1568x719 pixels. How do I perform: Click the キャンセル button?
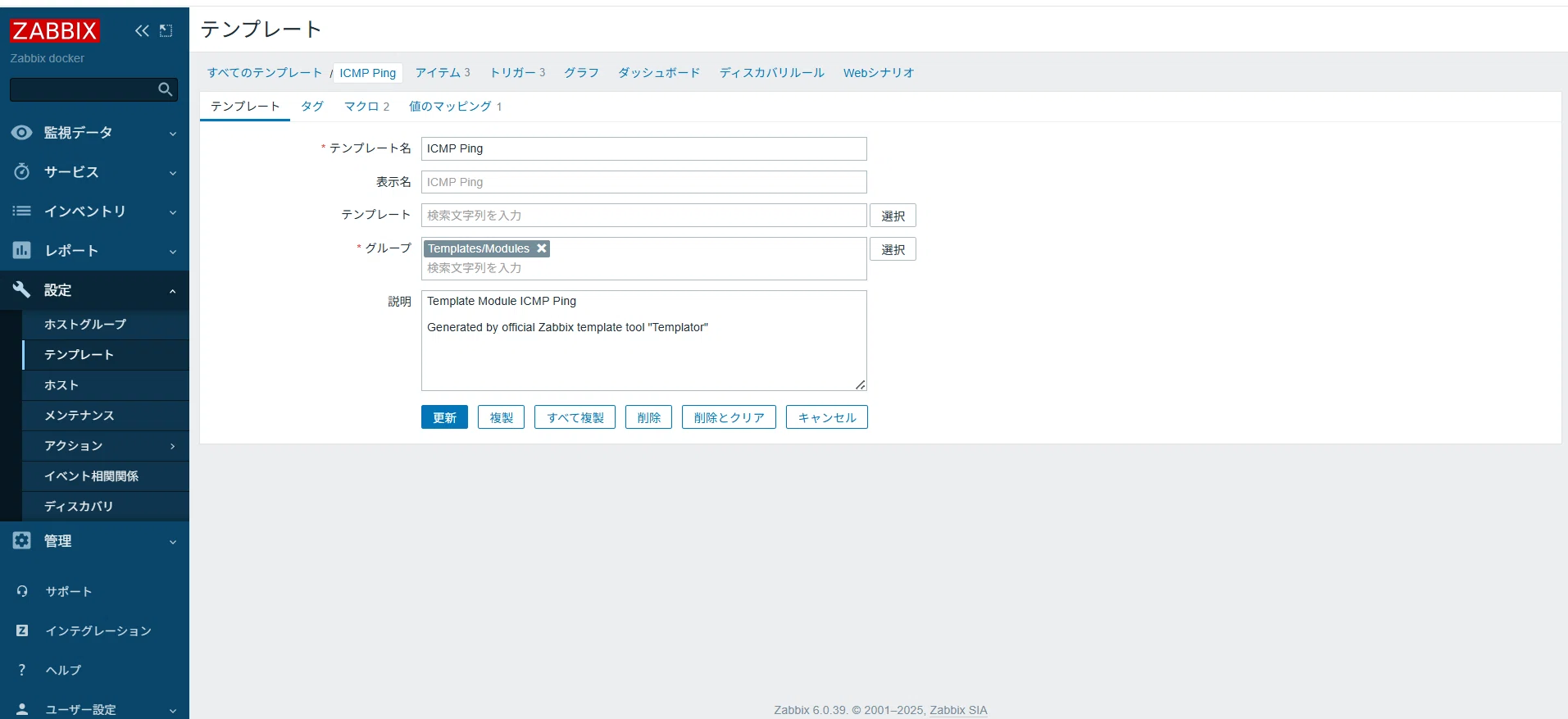[826, 417]
